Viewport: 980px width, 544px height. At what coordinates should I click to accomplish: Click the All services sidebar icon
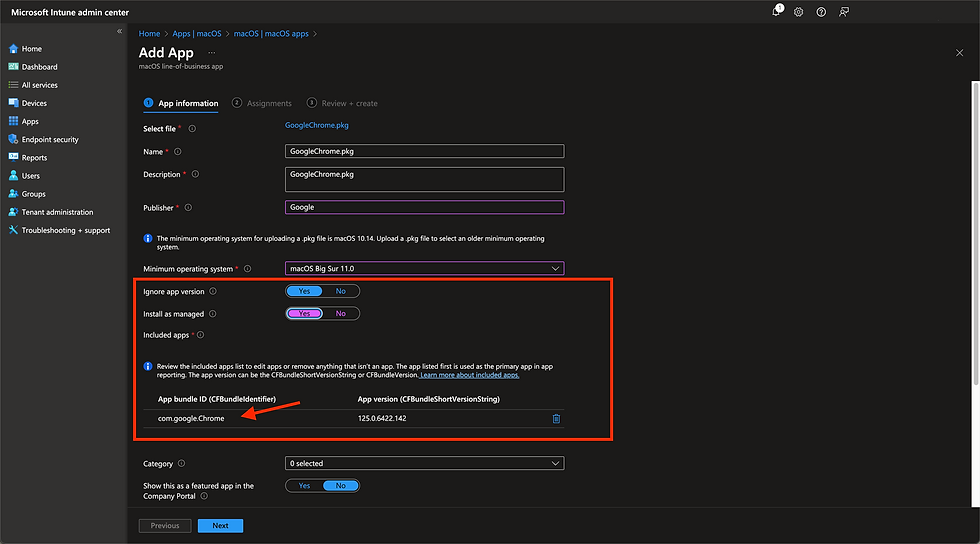[x=13, y=85]
